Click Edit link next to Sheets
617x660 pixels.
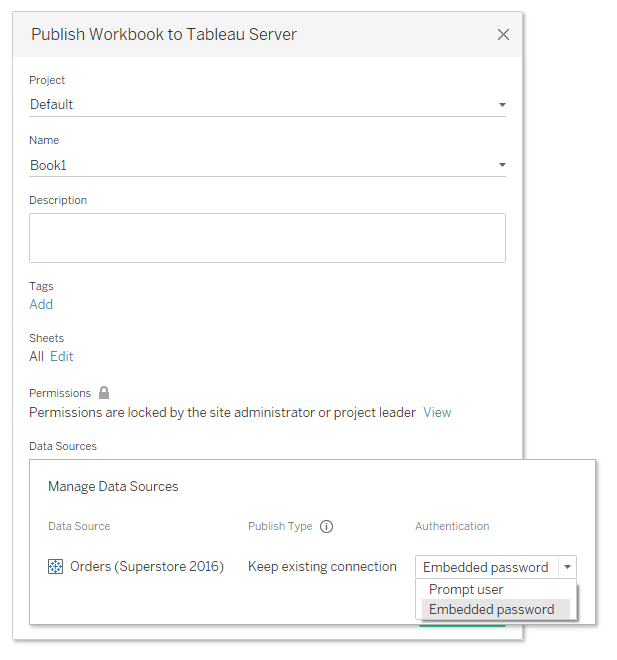[62, 356]
